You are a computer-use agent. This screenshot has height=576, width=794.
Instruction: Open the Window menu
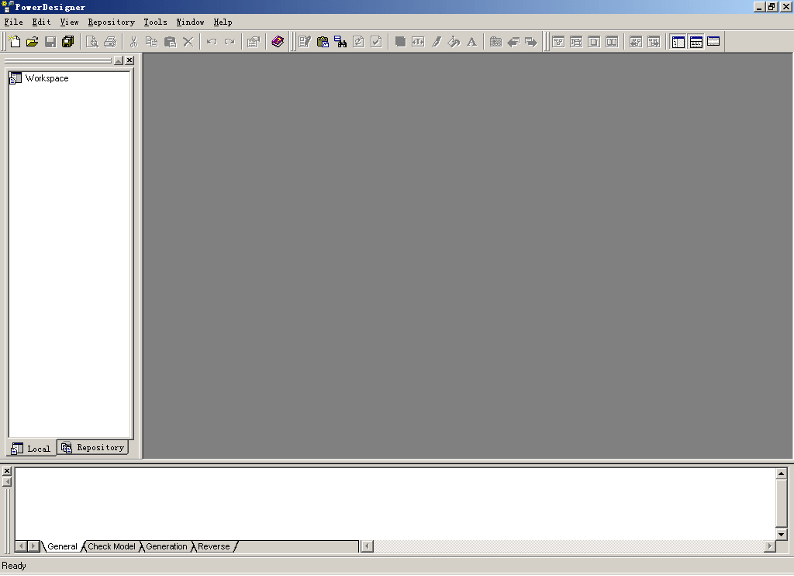click(x=190, y=22)
